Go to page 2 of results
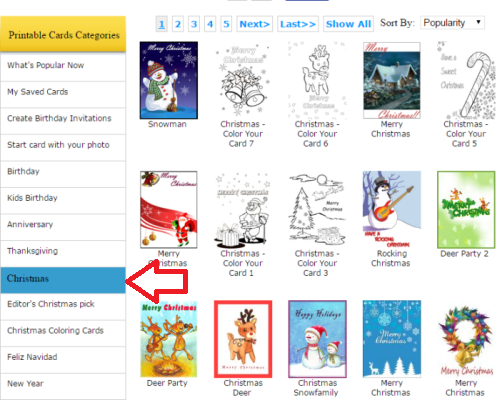Image resolution: width=500 pixels, height=400 pixels. [178, 24]
